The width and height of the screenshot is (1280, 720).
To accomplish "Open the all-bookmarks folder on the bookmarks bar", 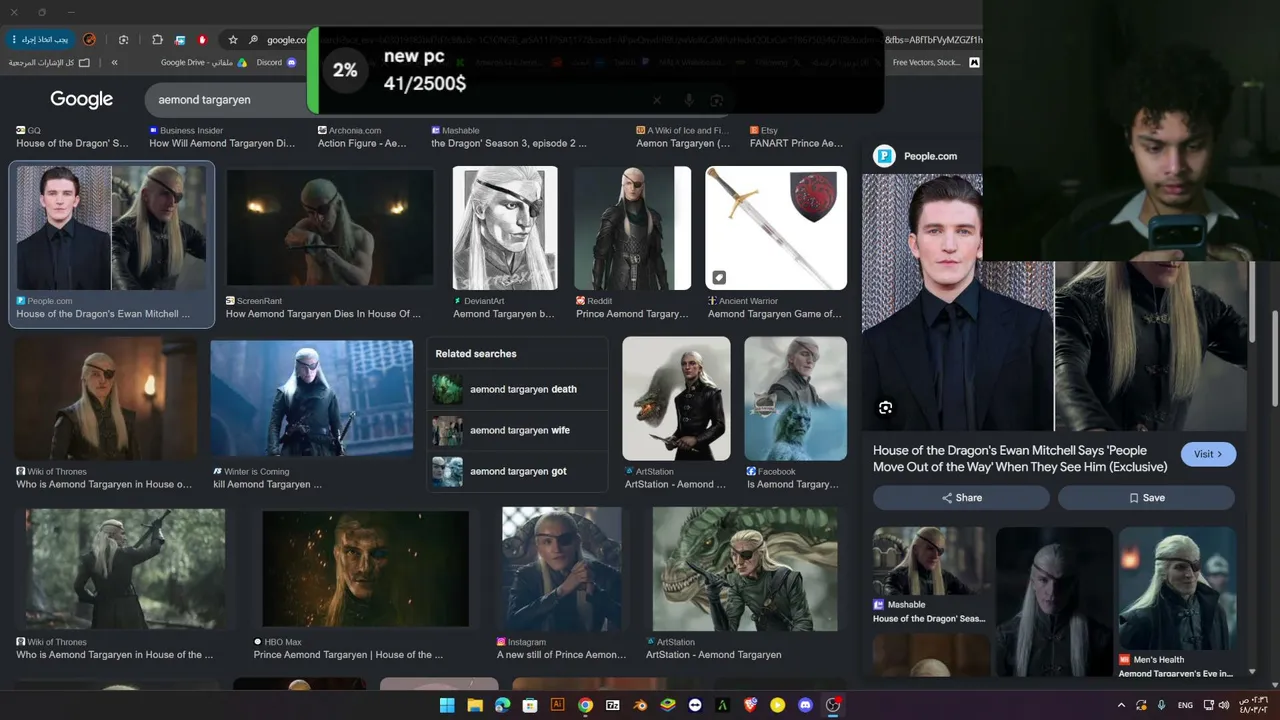I will click(x=49, y=62).
